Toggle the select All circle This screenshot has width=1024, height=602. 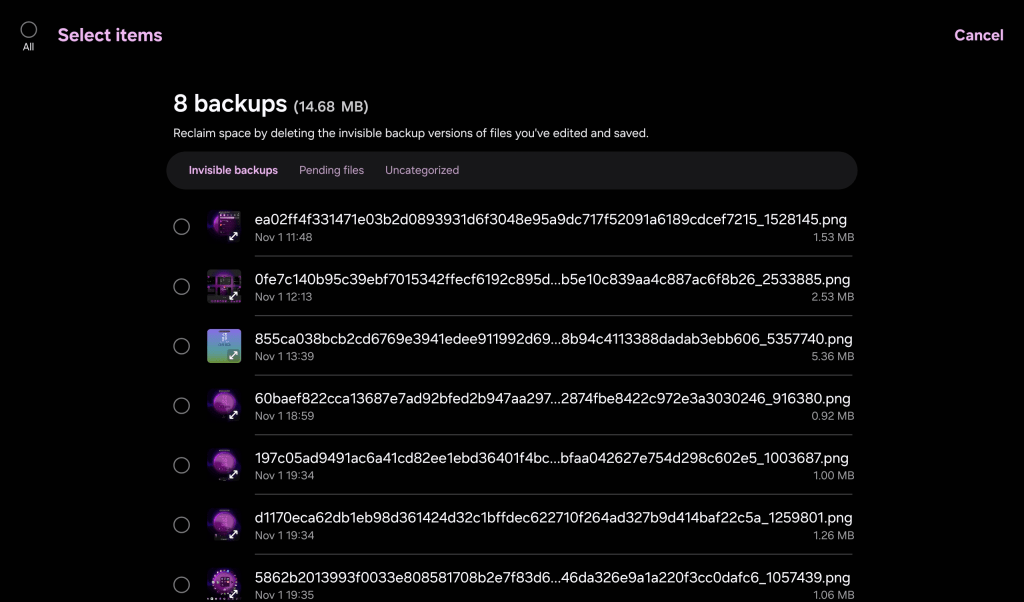(x=28, y=30)
